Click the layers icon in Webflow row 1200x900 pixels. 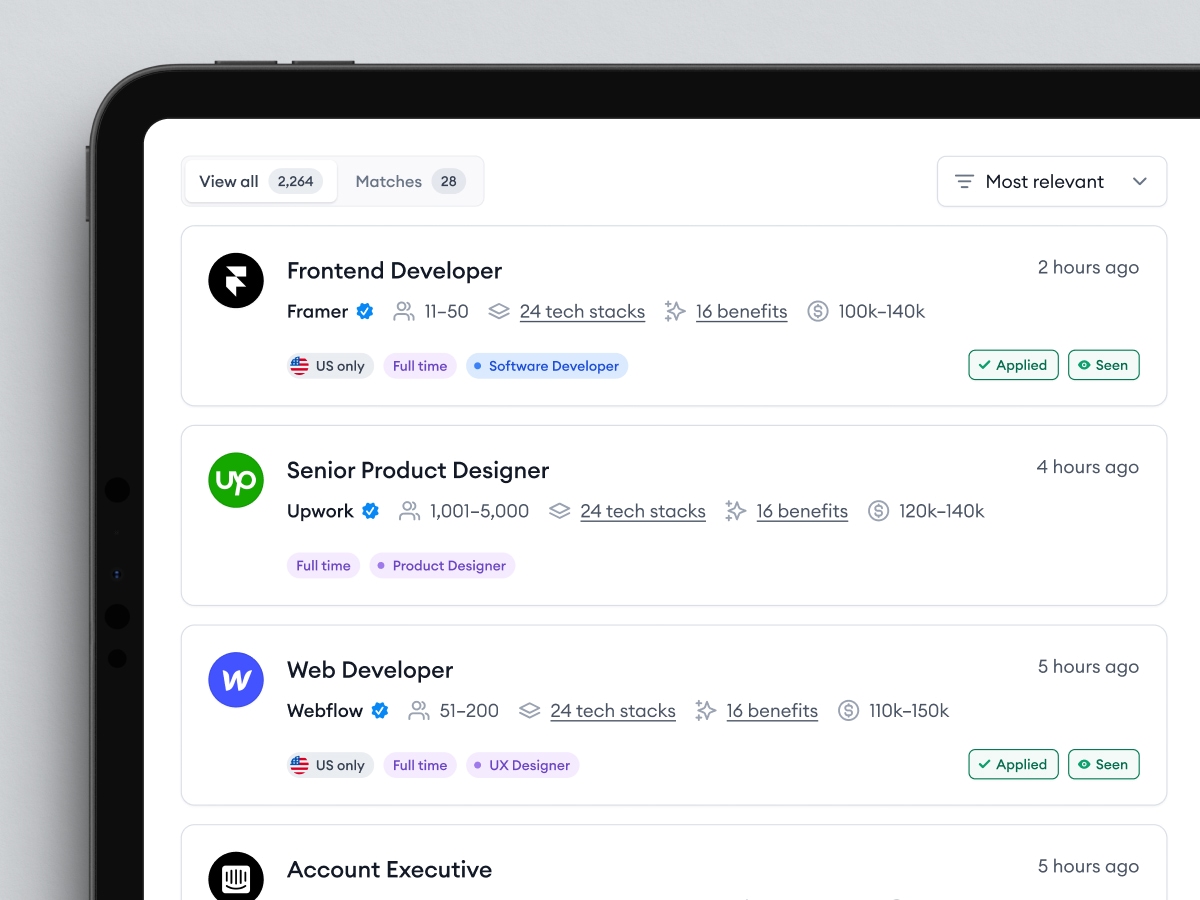click(530, 711)
